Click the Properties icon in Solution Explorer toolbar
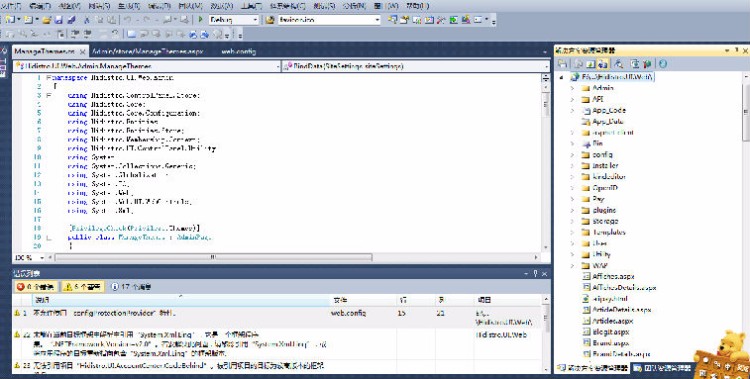The width and height of the screenshot is (750, 379). pos(562,64)
